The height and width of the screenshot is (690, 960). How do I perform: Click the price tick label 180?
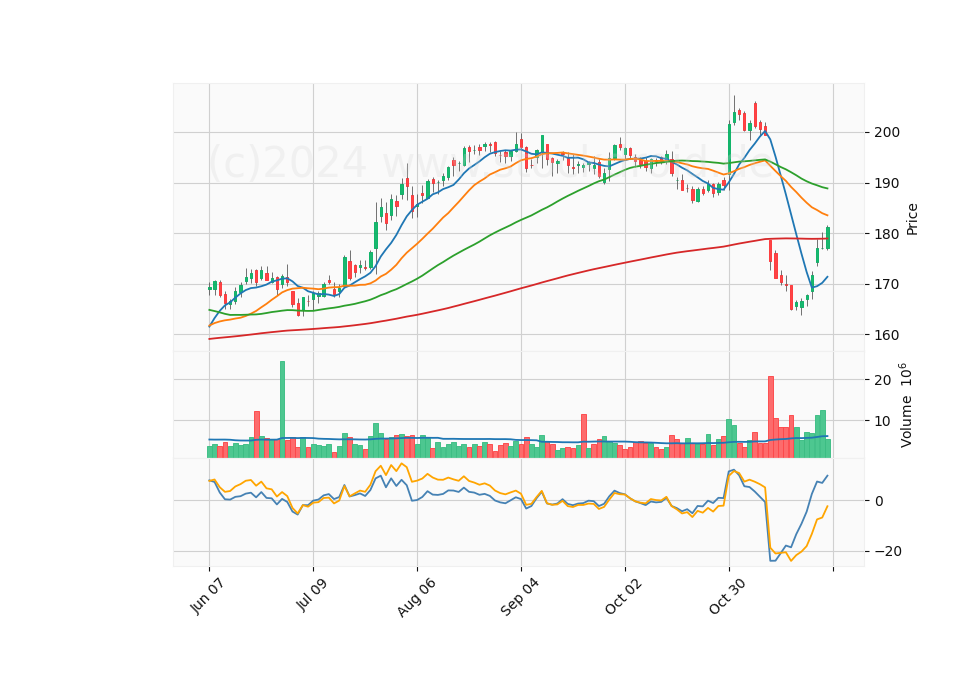(x=887, y=234)
